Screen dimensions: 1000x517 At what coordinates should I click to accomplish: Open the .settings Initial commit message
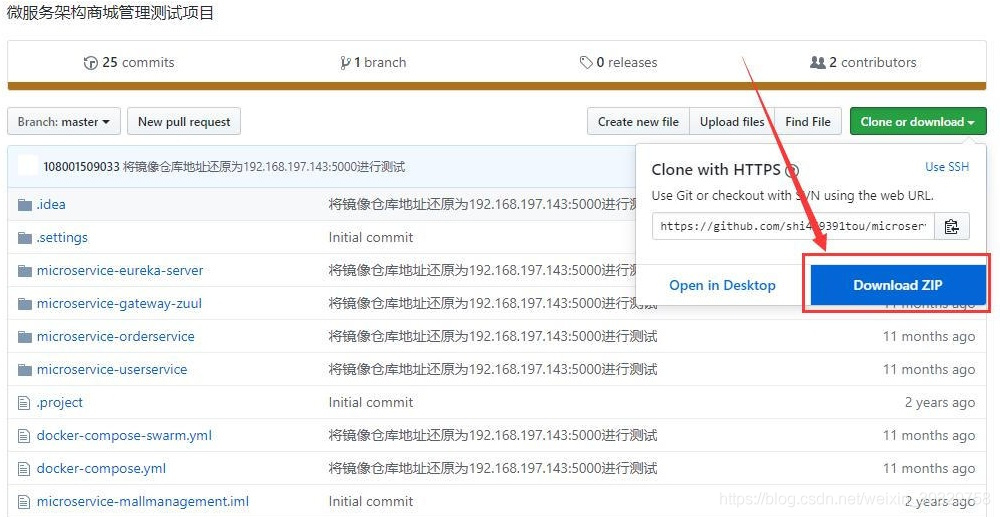[371, 237]
